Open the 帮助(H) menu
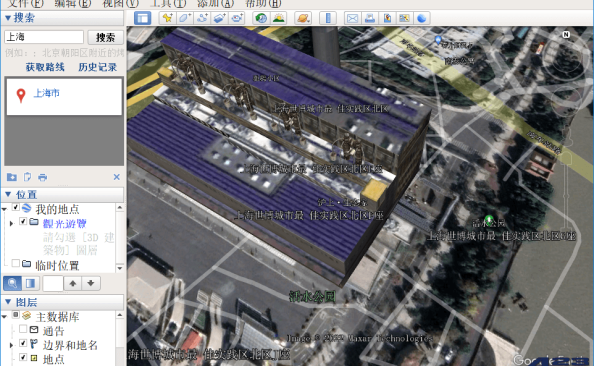 (x=263, y=4)
